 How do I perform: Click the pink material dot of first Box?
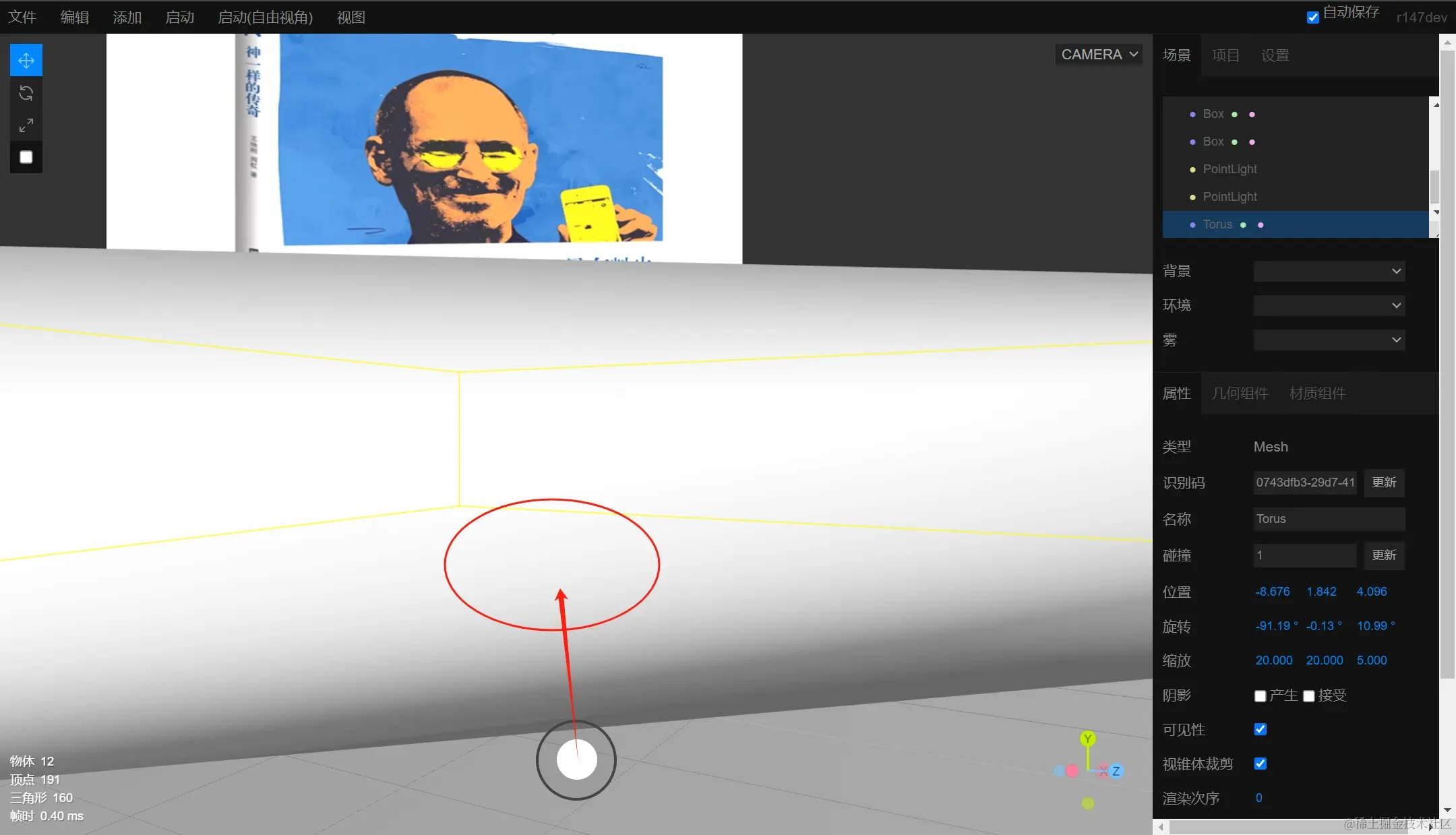click(1252, 115)
